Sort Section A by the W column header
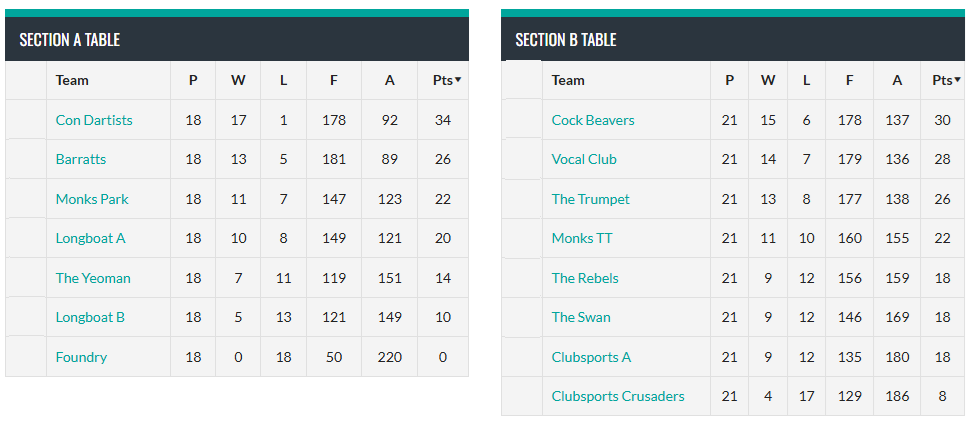970x431 pixels. [x=238, y=80]
